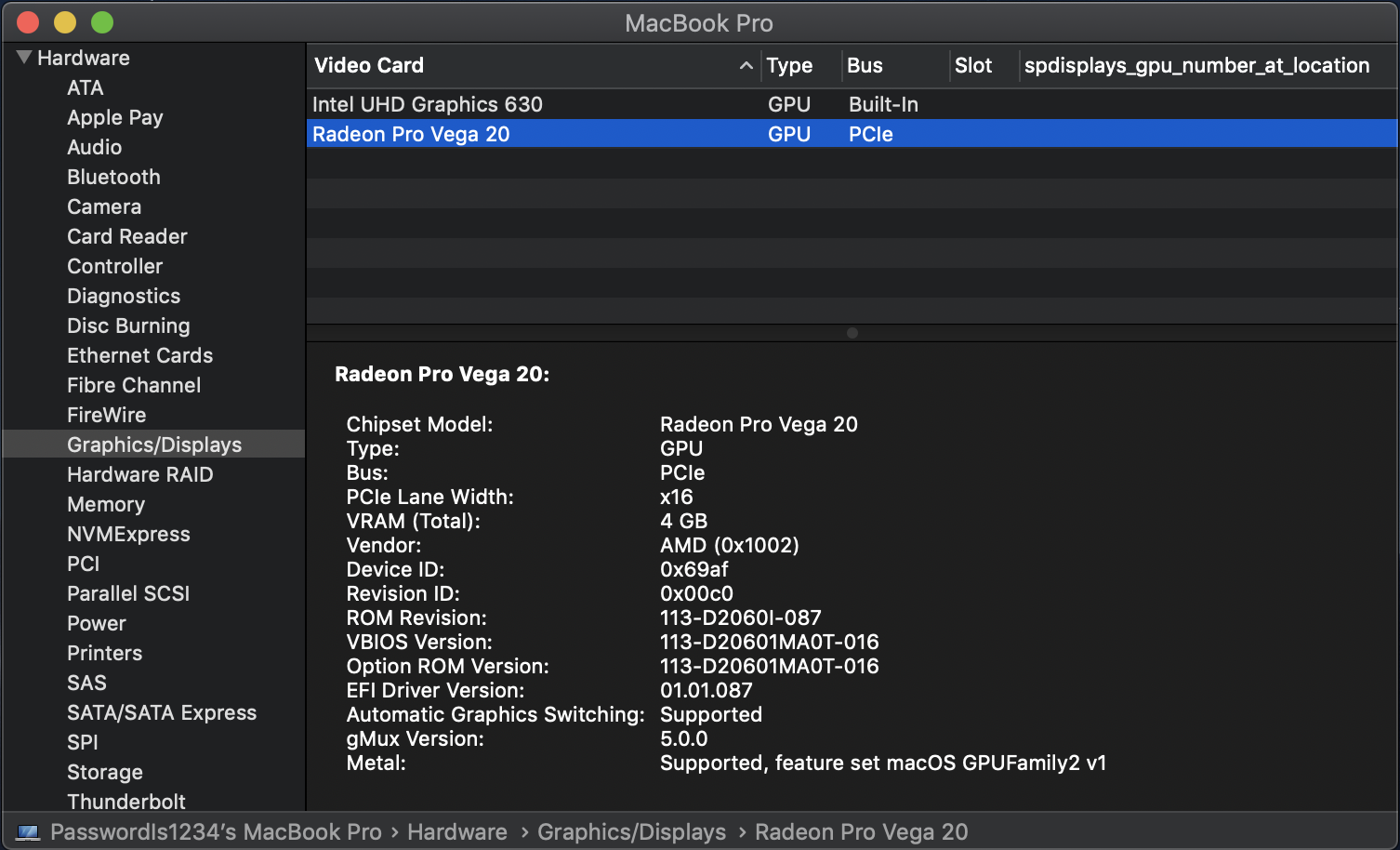
Task: Select Audio in the Hardware list
Action: [x=95, y=147]
